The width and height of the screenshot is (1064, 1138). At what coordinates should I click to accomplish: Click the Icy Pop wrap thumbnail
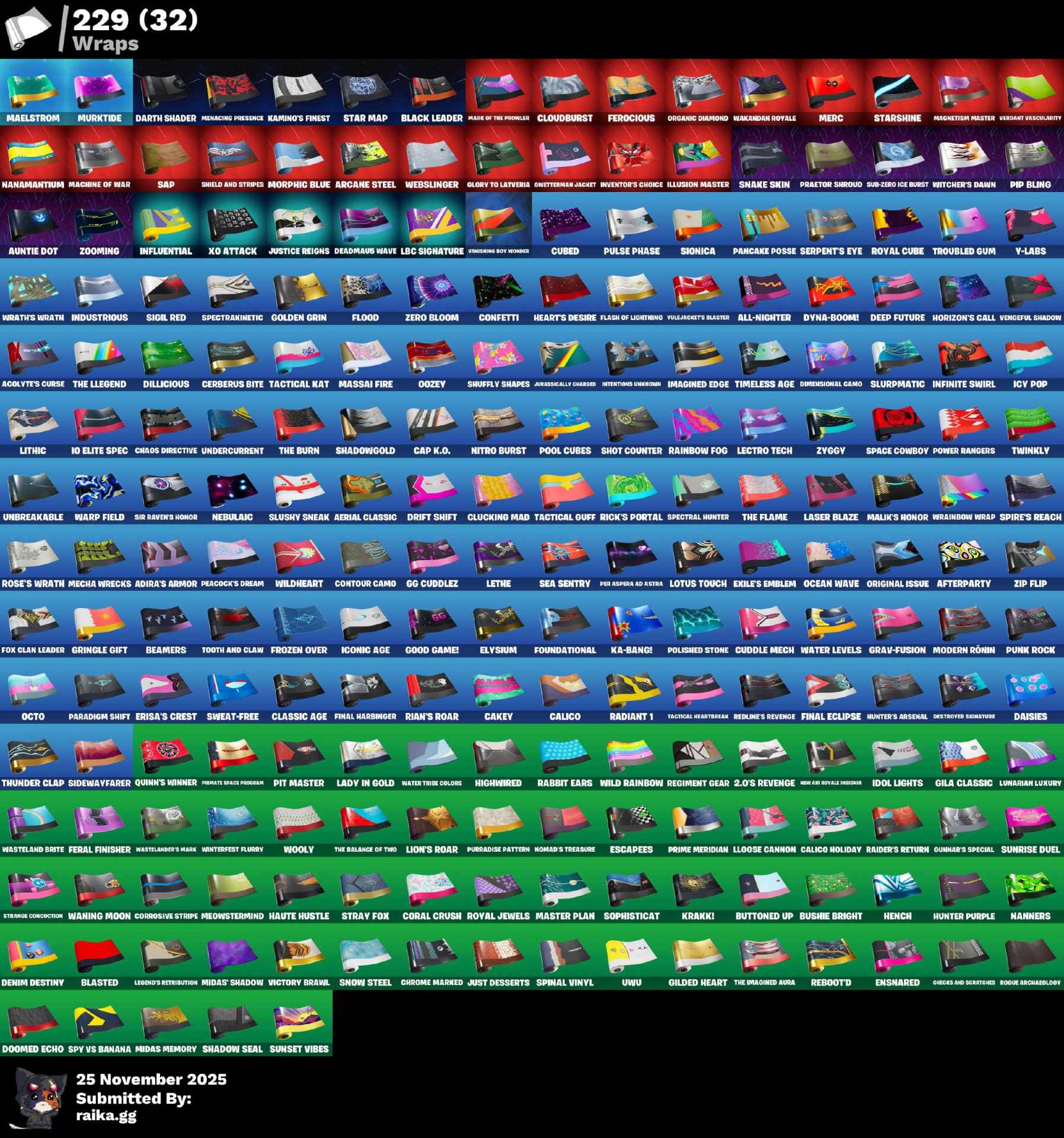pos(1030,358)
